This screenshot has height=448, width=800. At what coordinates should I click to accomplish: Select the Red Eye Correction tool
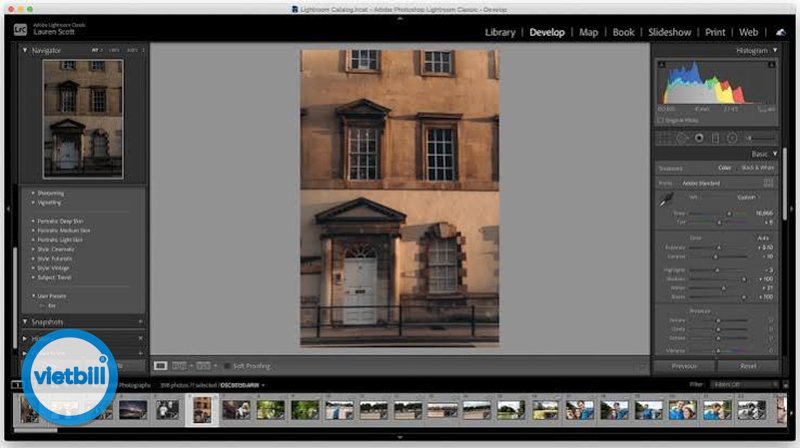click(699, 138)
